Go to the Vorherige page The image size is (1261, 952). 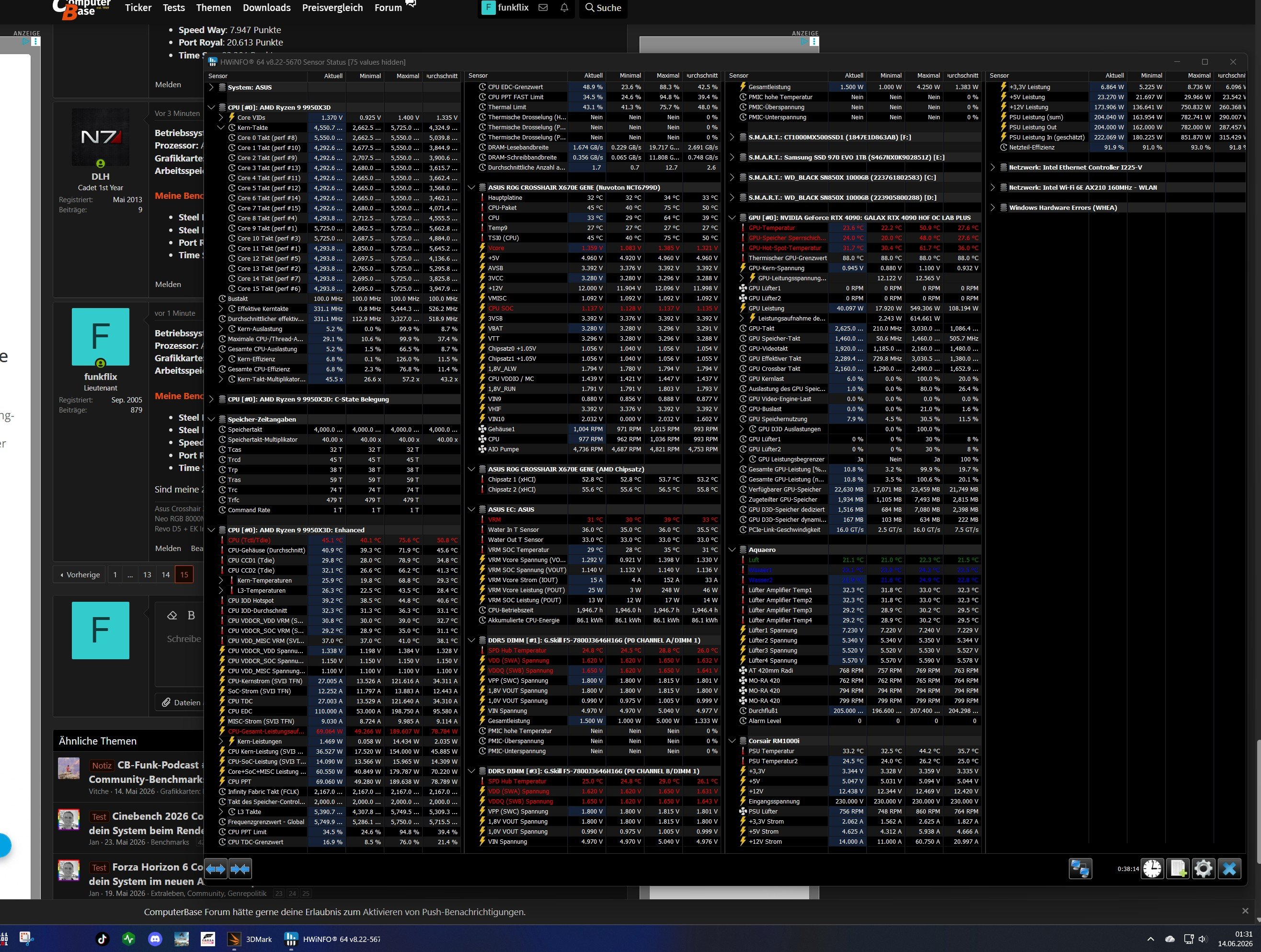pos(80,574)
